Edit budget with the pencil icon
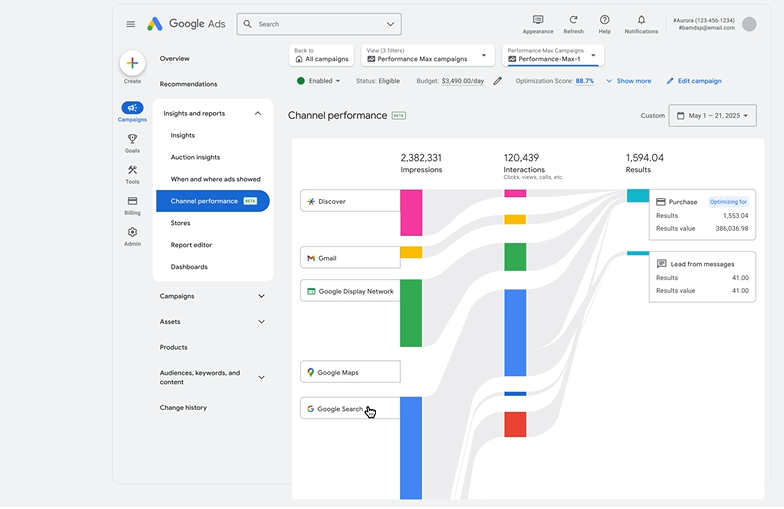The height and width of the screenshot is (509, 784). 497,81
